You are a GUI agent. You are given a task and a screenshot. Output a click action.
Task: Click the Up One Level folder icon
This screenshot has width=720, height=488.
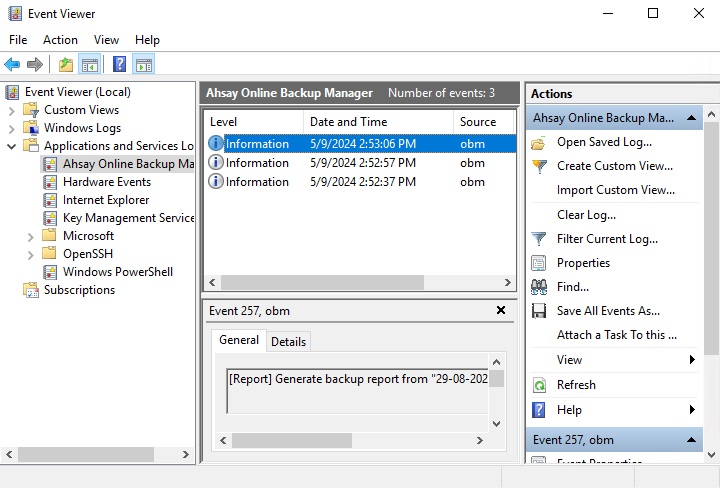click(66, 65)
